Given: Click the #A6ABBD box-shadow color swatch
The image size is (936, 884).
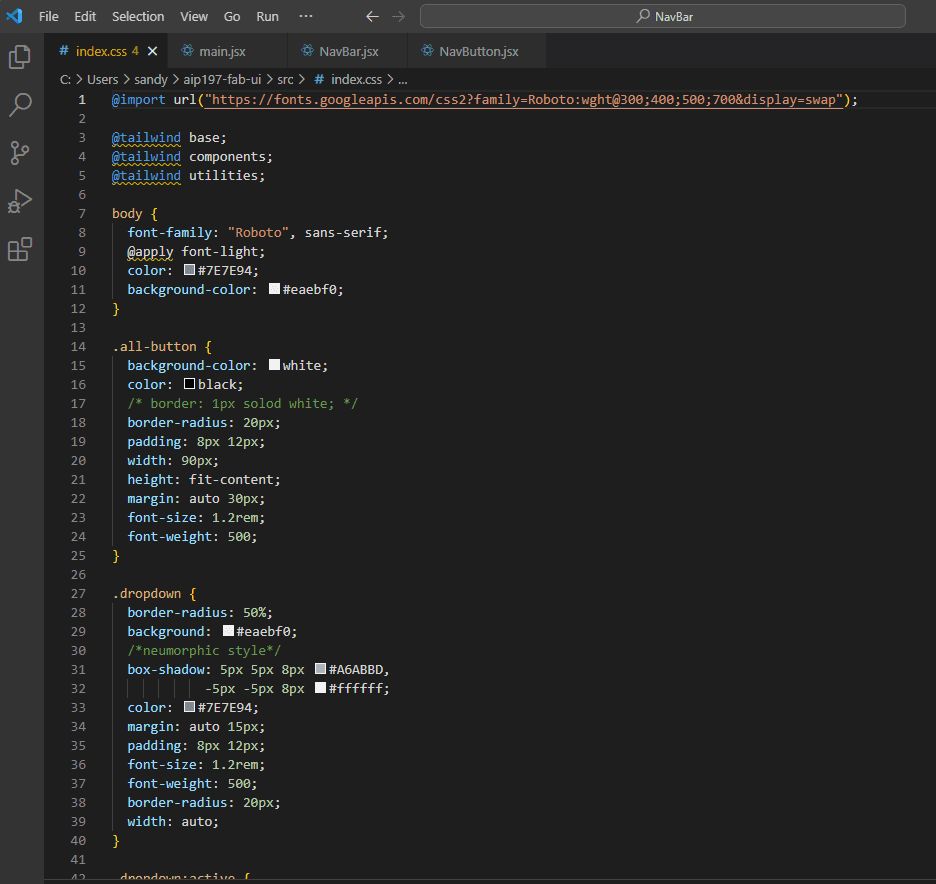Looking at the screenshot, I should tap(320, 669).
